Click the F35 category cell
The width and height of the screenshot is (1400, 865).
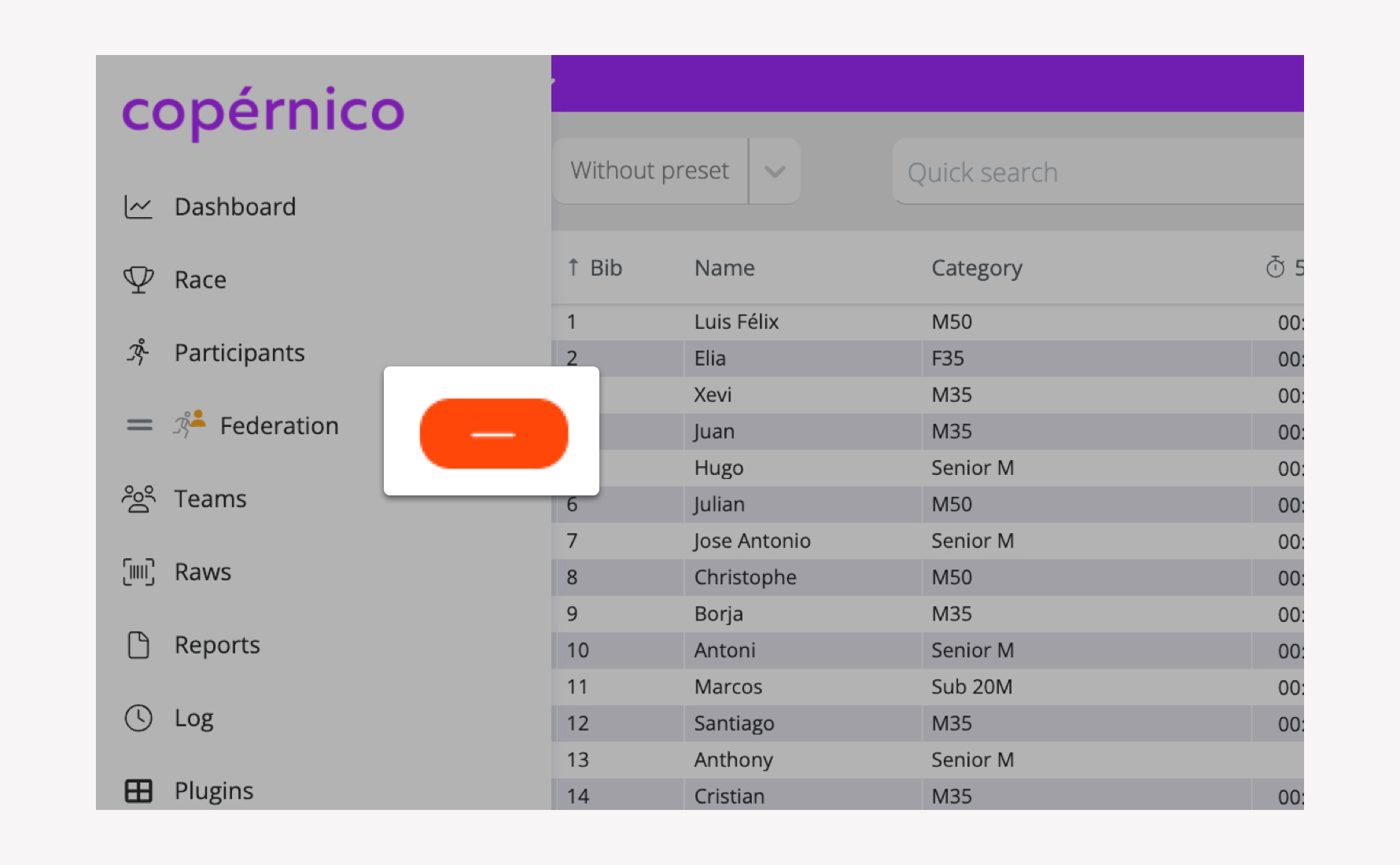[x=1086, y=359]
